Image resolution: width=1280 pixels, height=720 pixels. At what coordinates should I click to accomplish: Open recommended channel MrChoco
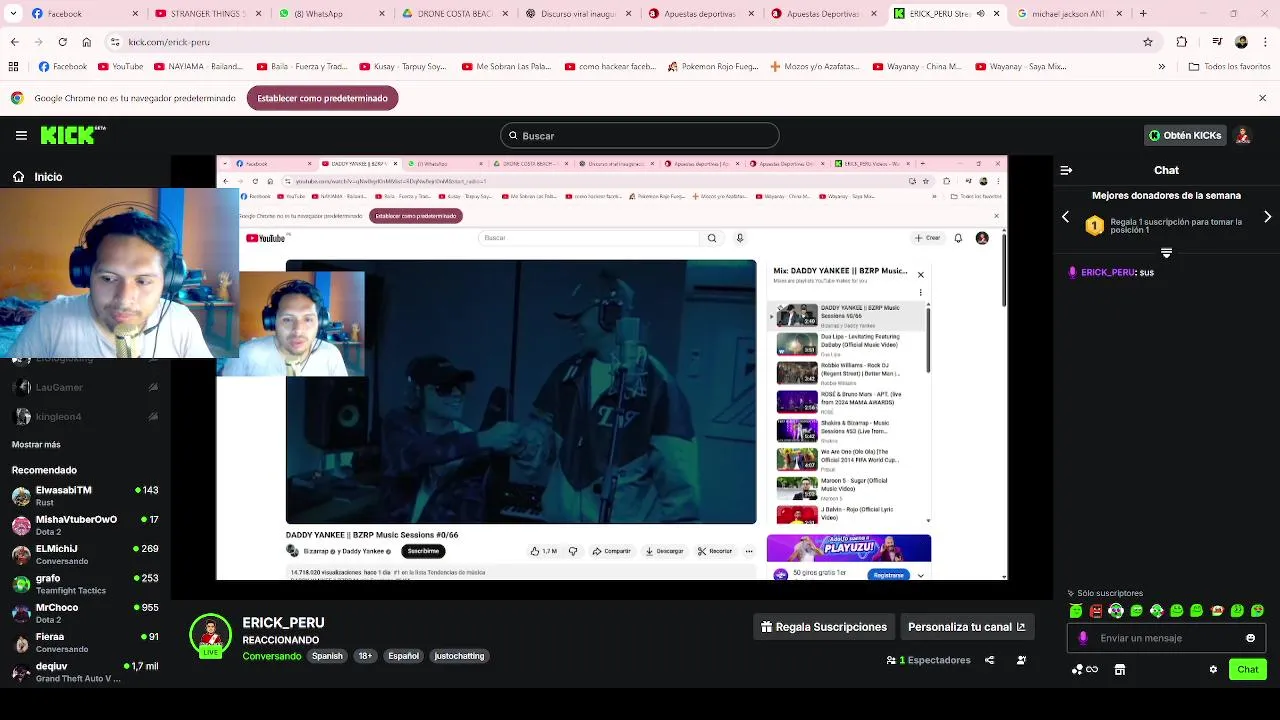(x=85, y=613)
